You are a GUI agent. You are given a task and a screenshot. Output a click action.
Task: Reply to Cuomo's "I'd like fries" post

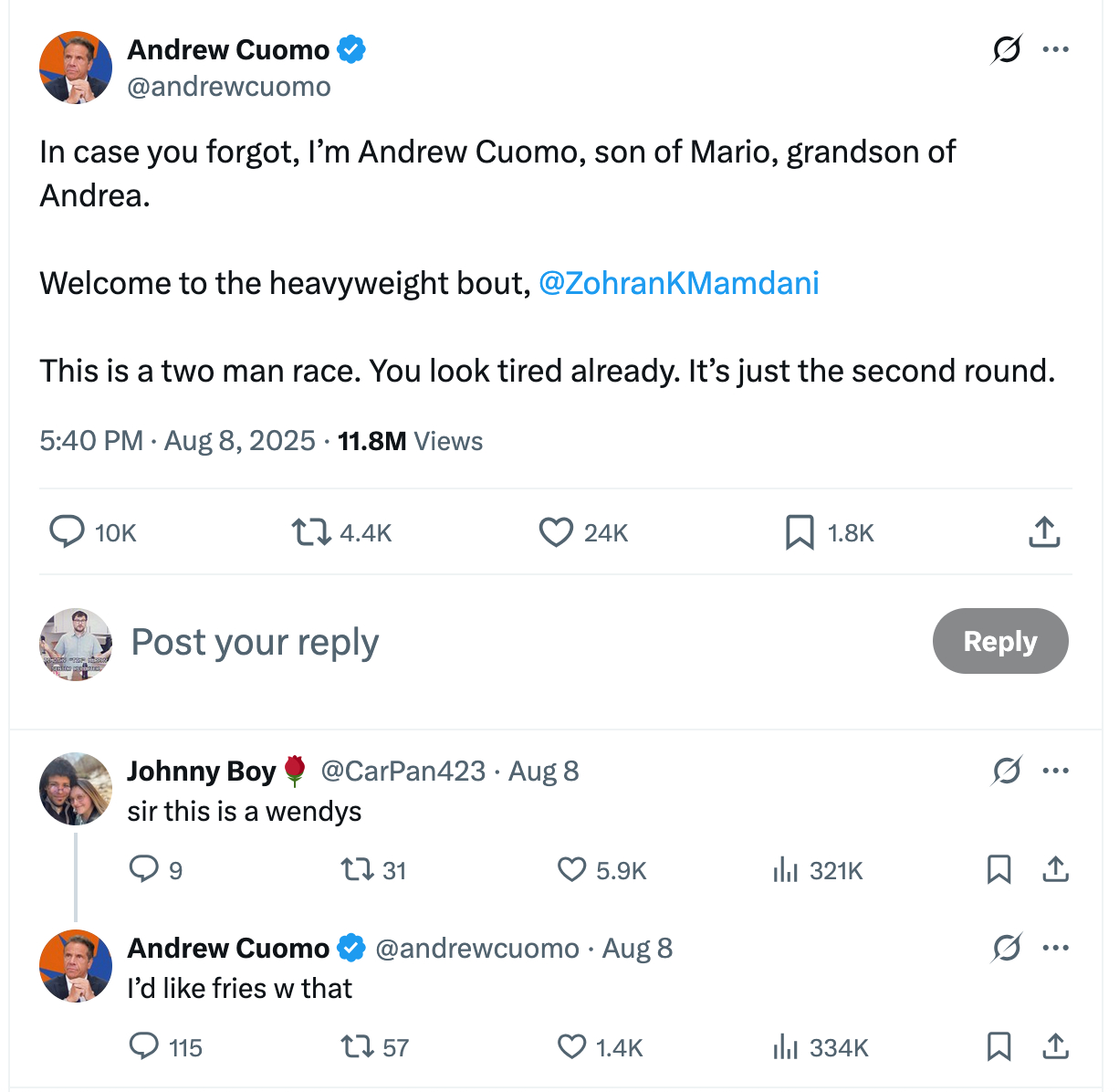click(x=144, y=1046)
